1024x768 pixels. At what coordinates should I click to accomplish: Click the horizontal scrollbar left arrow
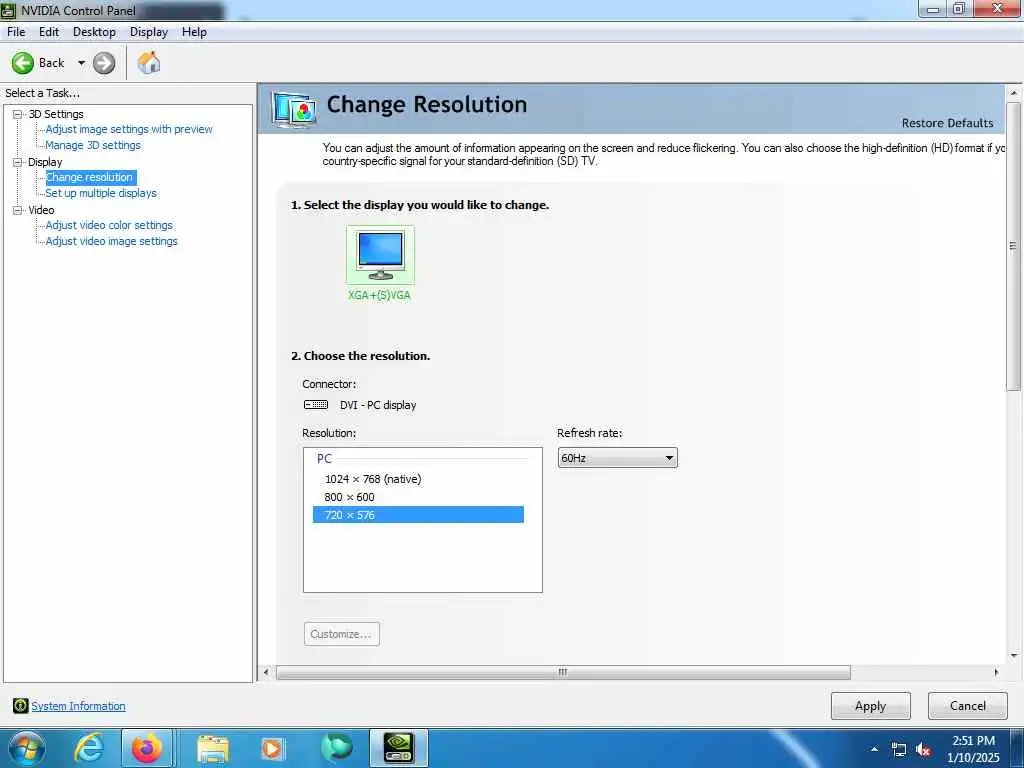tap(266, 672)
